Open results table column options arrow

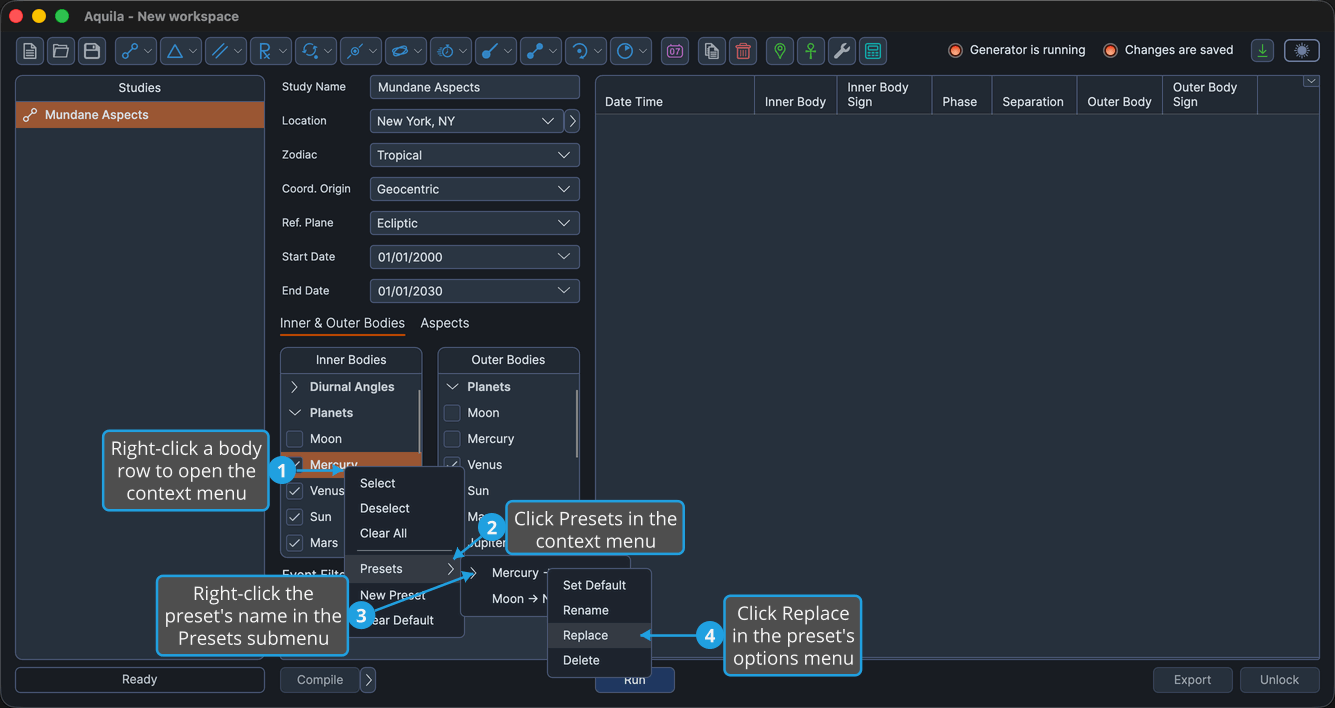pos(1310,82)
